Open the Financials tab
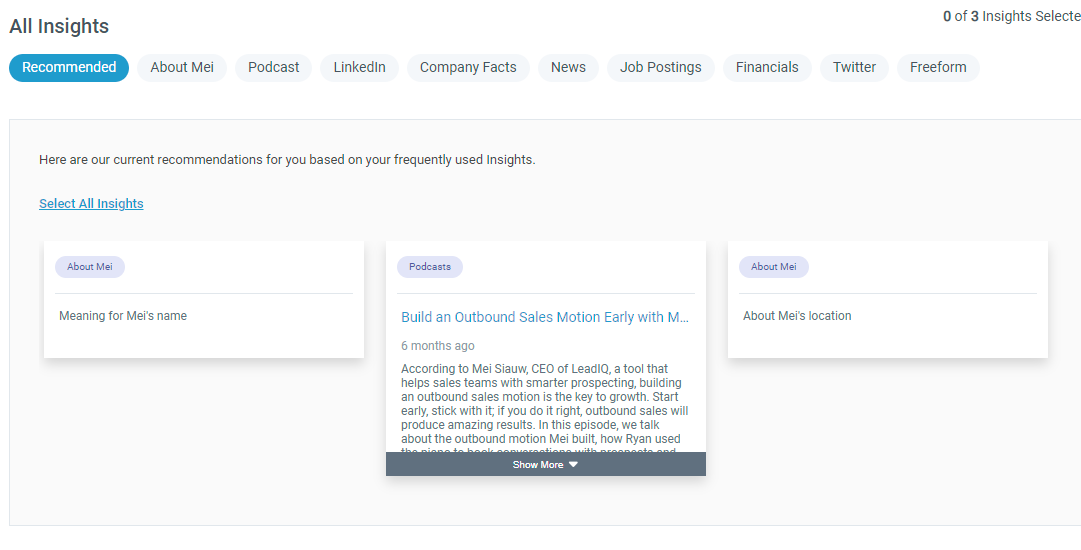The image size is (1081, 550). tap(767, 67)
